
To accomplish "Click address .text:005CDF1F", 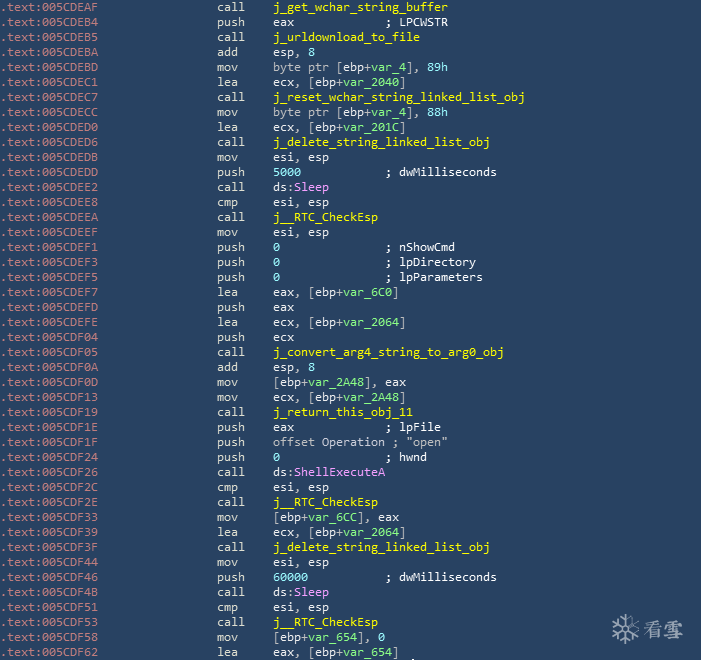I will pyautogui.click(x=49, y=442).
